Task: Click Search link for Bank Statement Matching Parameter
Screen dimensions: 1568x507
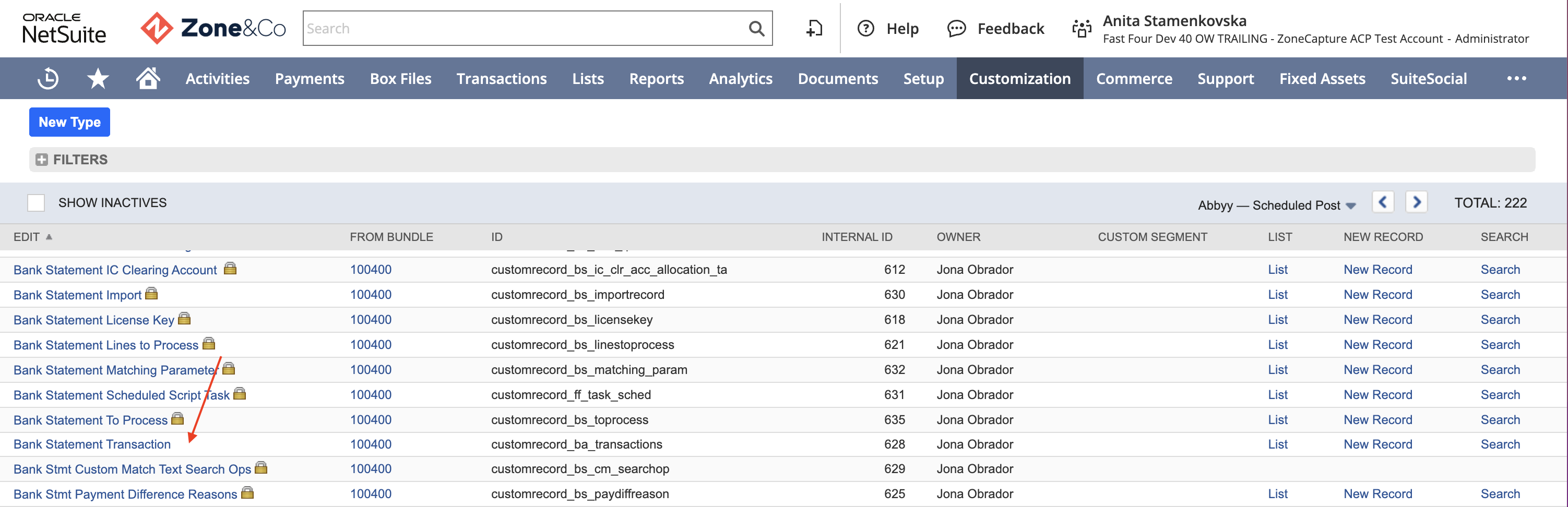Action: (x=1500, y=370)
